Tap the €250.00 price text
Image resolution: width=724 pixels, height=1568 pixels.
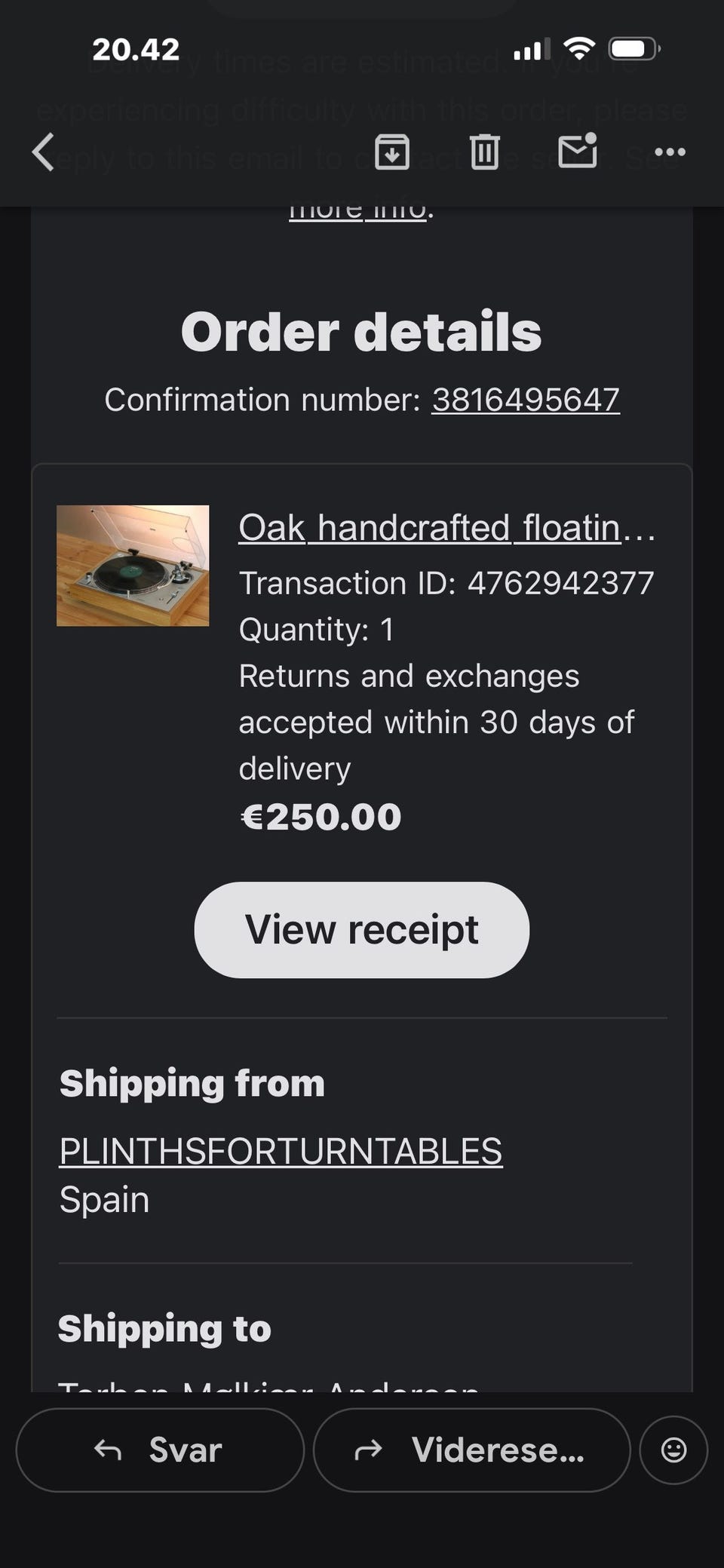[321, 817]
